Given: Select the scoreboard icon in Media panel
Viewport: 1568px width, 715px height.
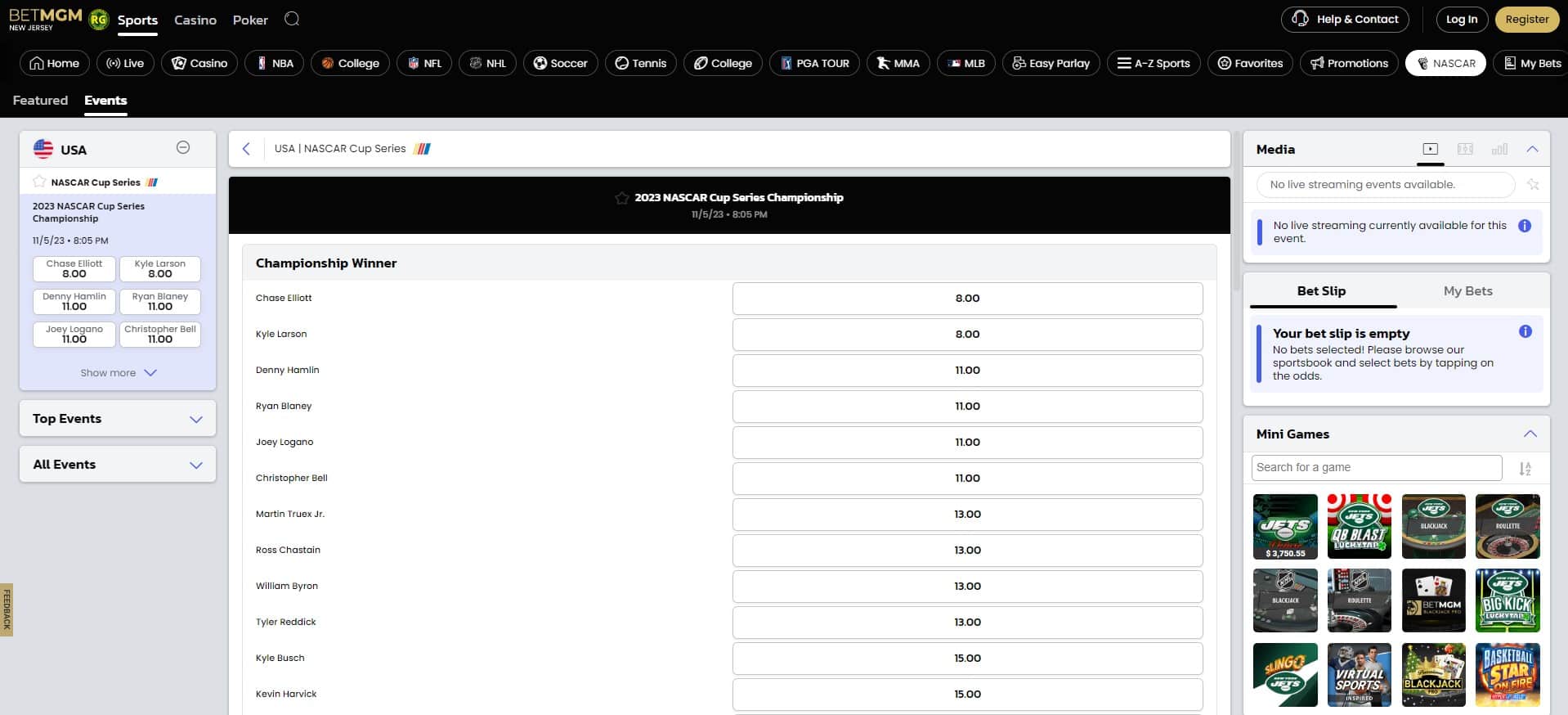Looking at the screenshot, I should point(1465,149).
